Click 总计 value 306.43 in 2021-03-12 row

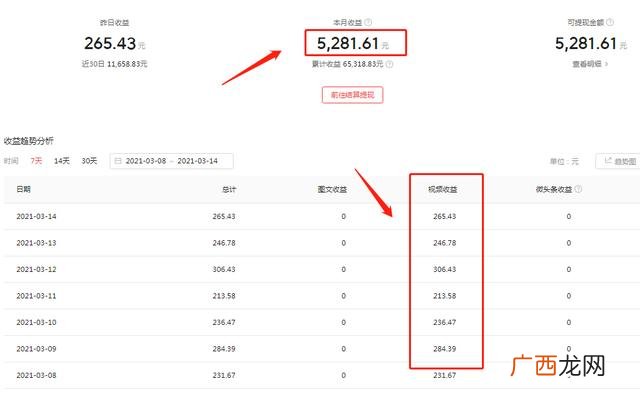click(x=224, y=269)
